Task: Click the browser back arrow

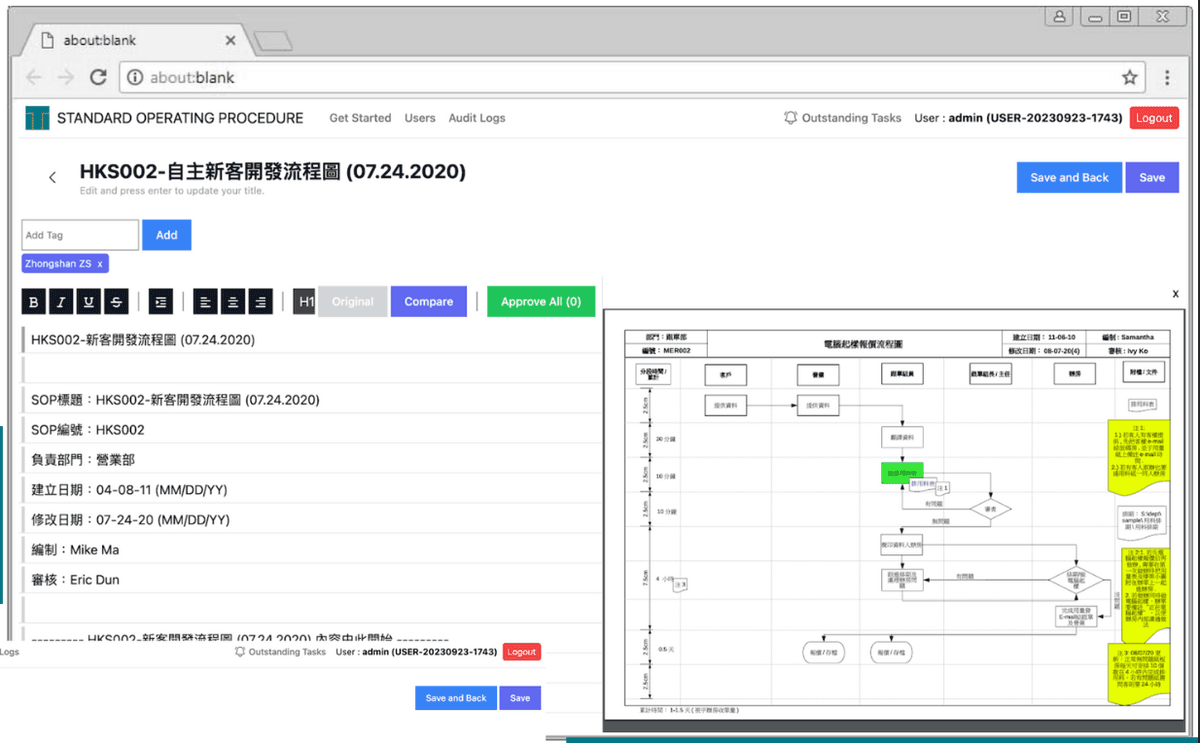Action: pos(34,78)
